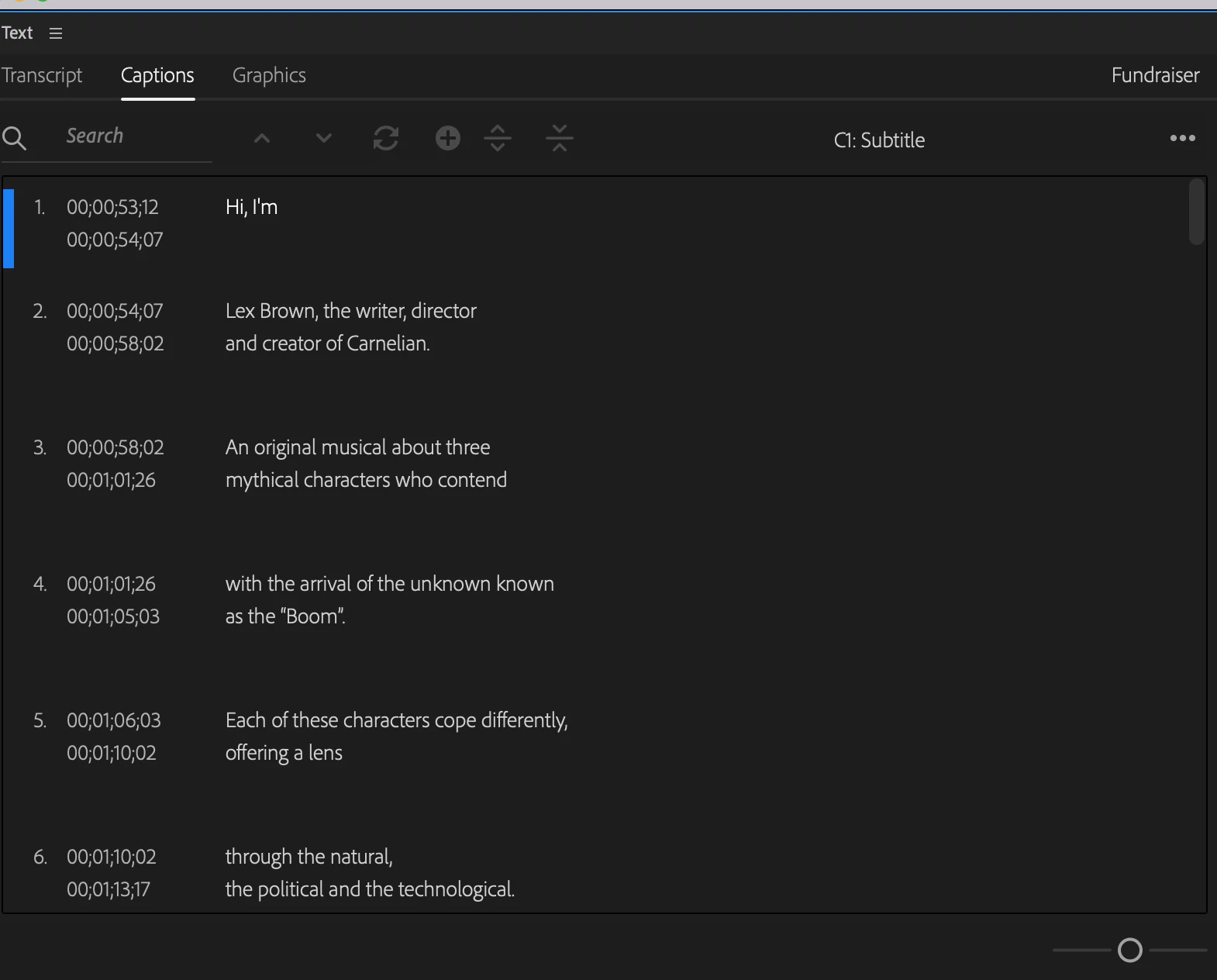
Task: Select the Captions tab
Action: click(157, 75)
